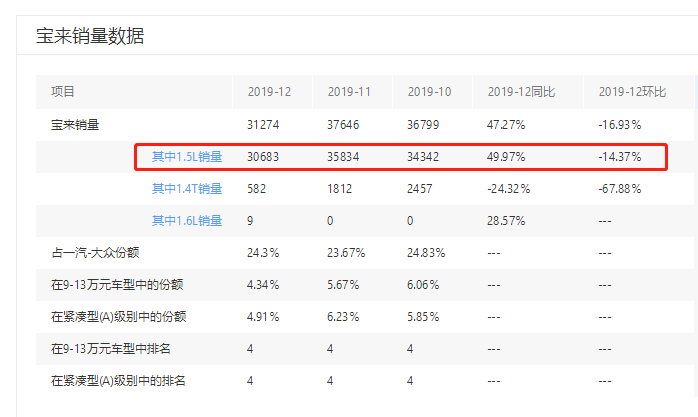The height and width of the screenshot is (417, 698).
Task: Select the 其中1.6L销量 link
Action: tap(186, 220)
